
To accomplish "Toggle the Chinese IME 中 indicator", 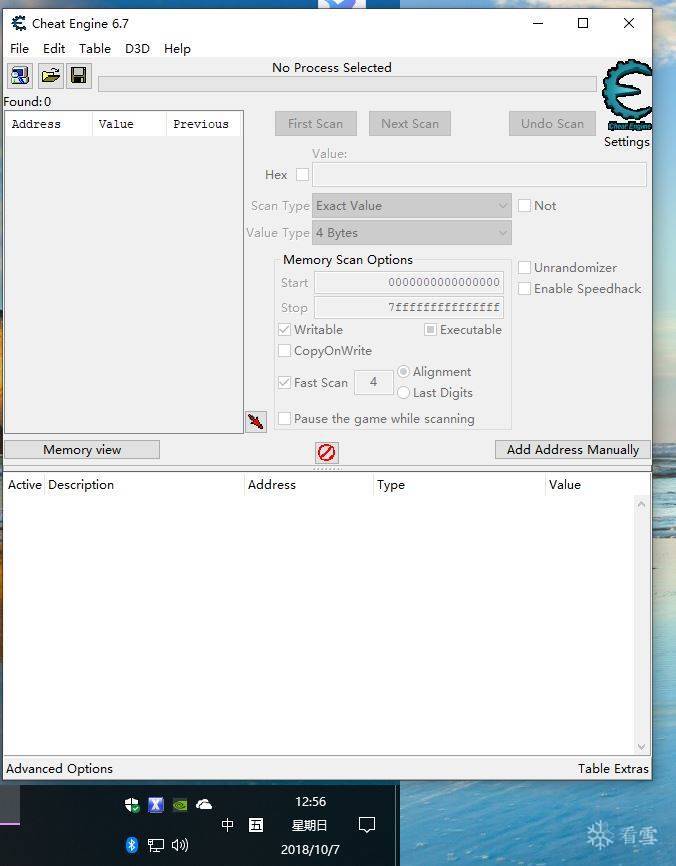I will 228,825.
